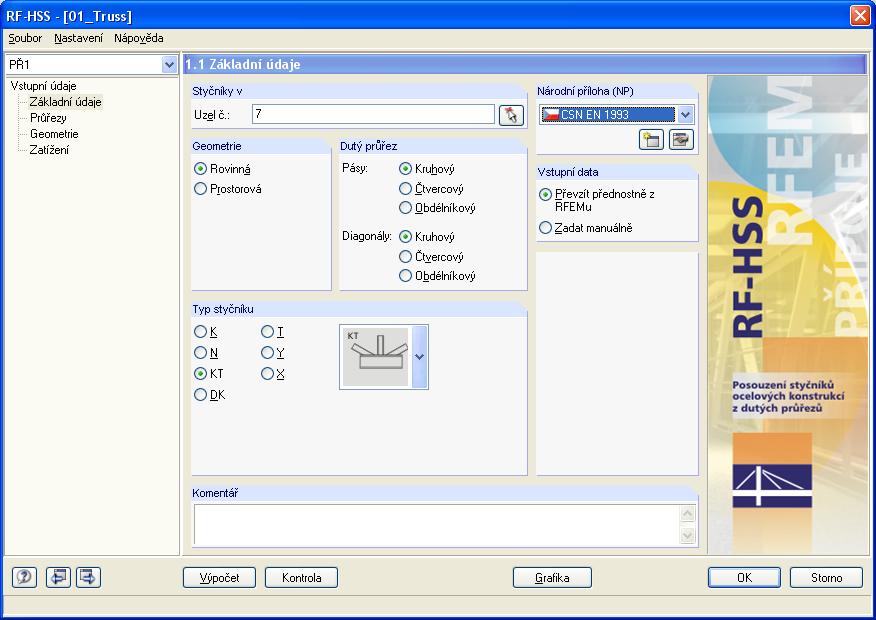Click the new national annex icon
Viewport: 876px width, 620px height.
651,140
